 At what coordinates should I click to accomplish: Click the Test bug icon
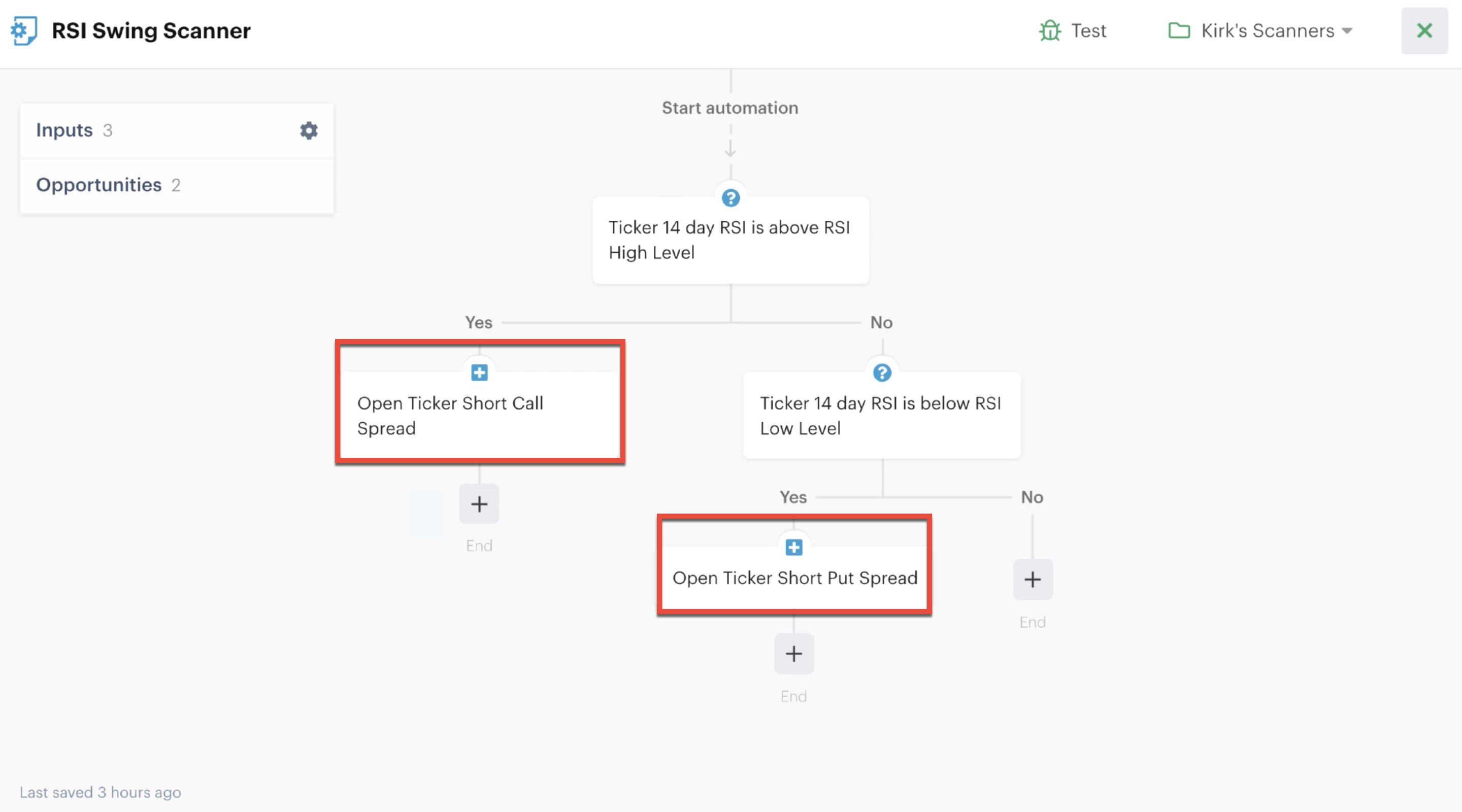pos(1050,30)
